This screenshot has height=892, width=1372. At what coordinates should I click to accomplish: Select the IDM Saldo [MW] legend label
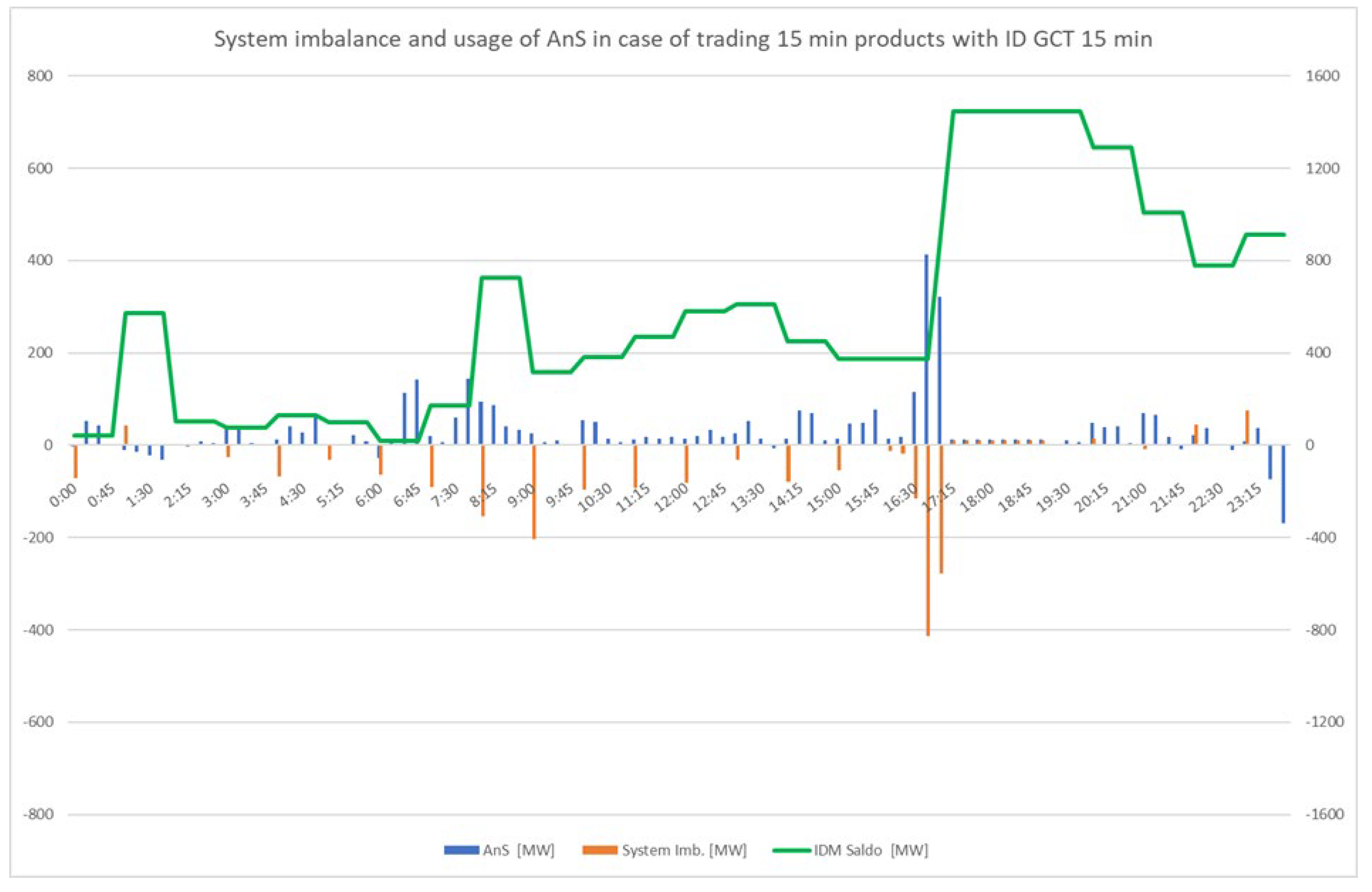tap(871, 850)
